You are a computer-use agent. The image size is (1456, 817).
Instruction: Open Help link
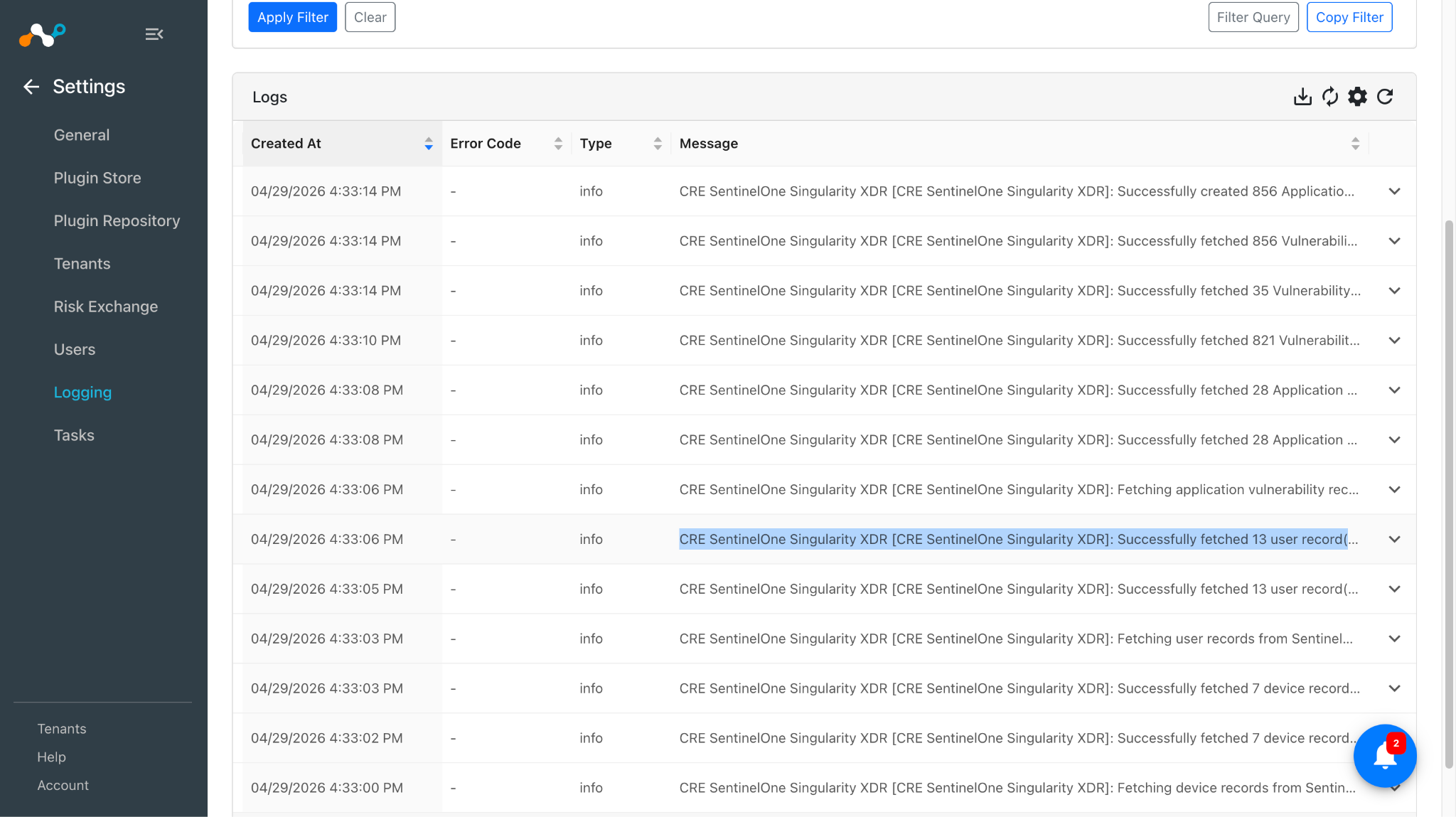click(51, 757)
